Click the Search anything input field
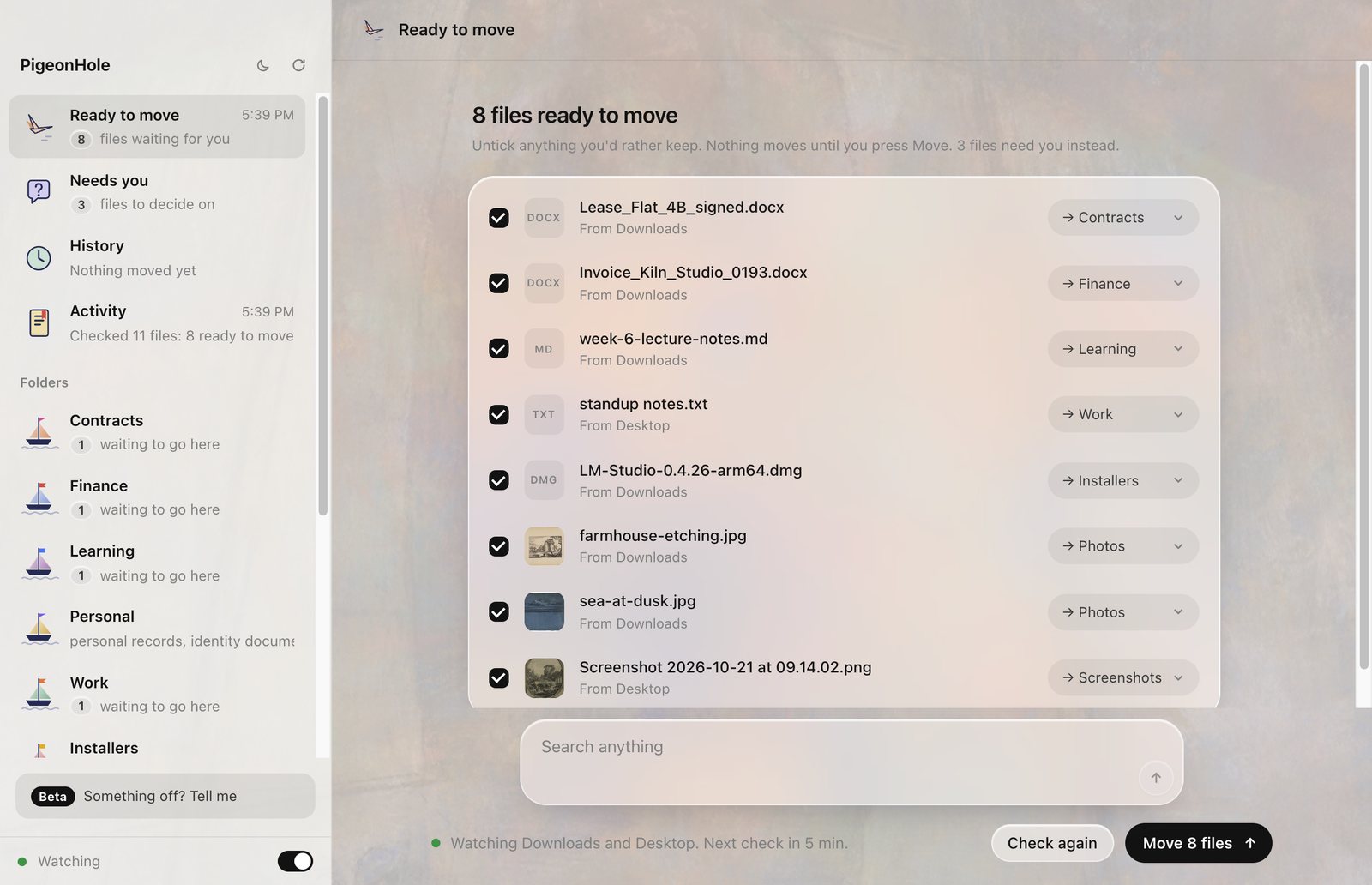 point(851,762)
